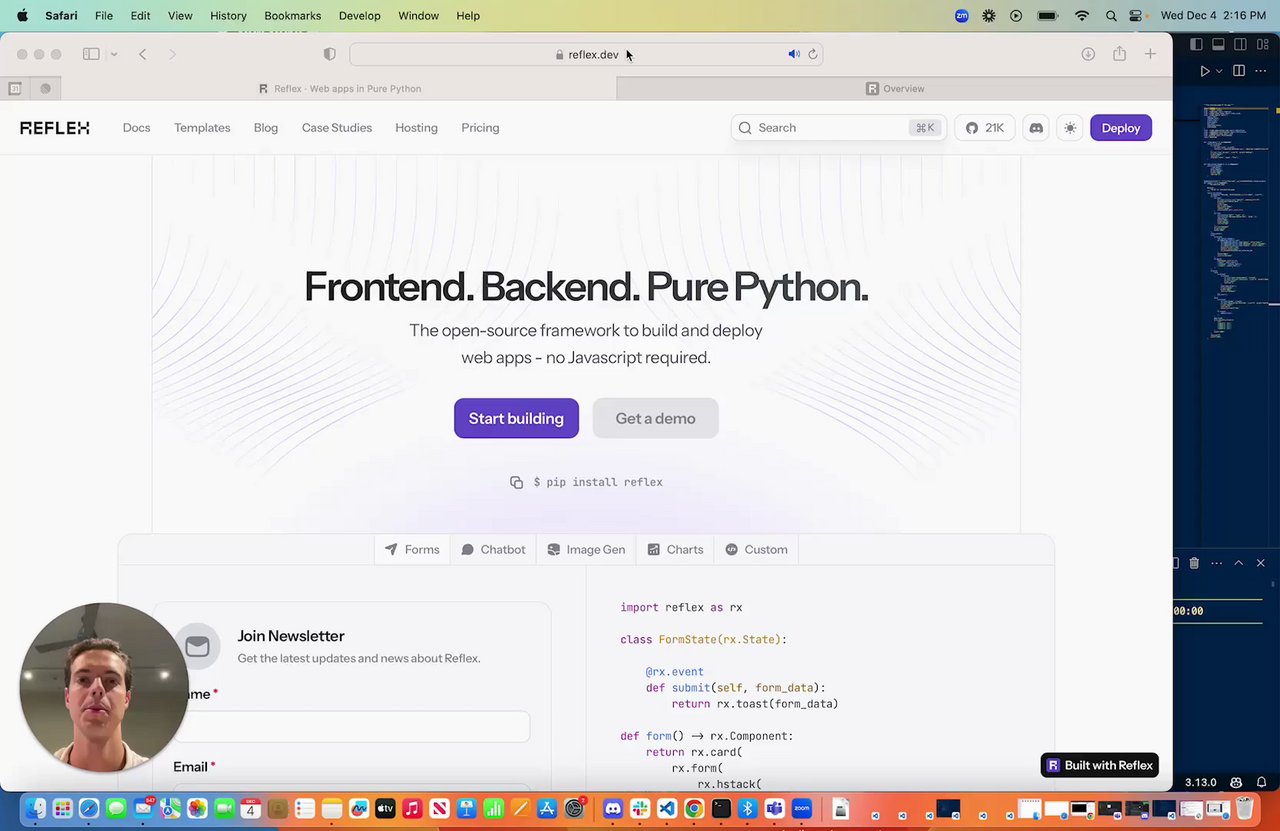The height and width of the screenshot is (831, 1280).
Task: Switch to the Chatbot demo tab
Action: point(493,550)
